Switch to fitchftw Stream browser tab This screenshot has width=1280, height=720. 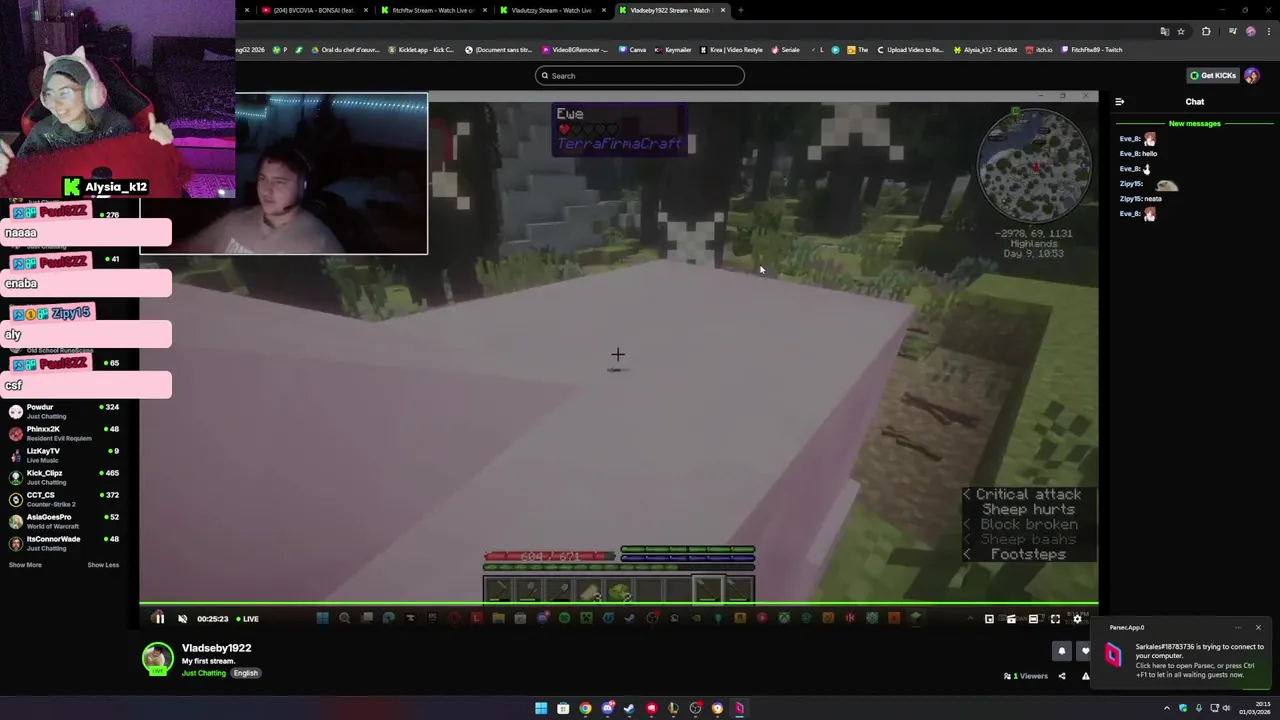[x=432, y=10]
